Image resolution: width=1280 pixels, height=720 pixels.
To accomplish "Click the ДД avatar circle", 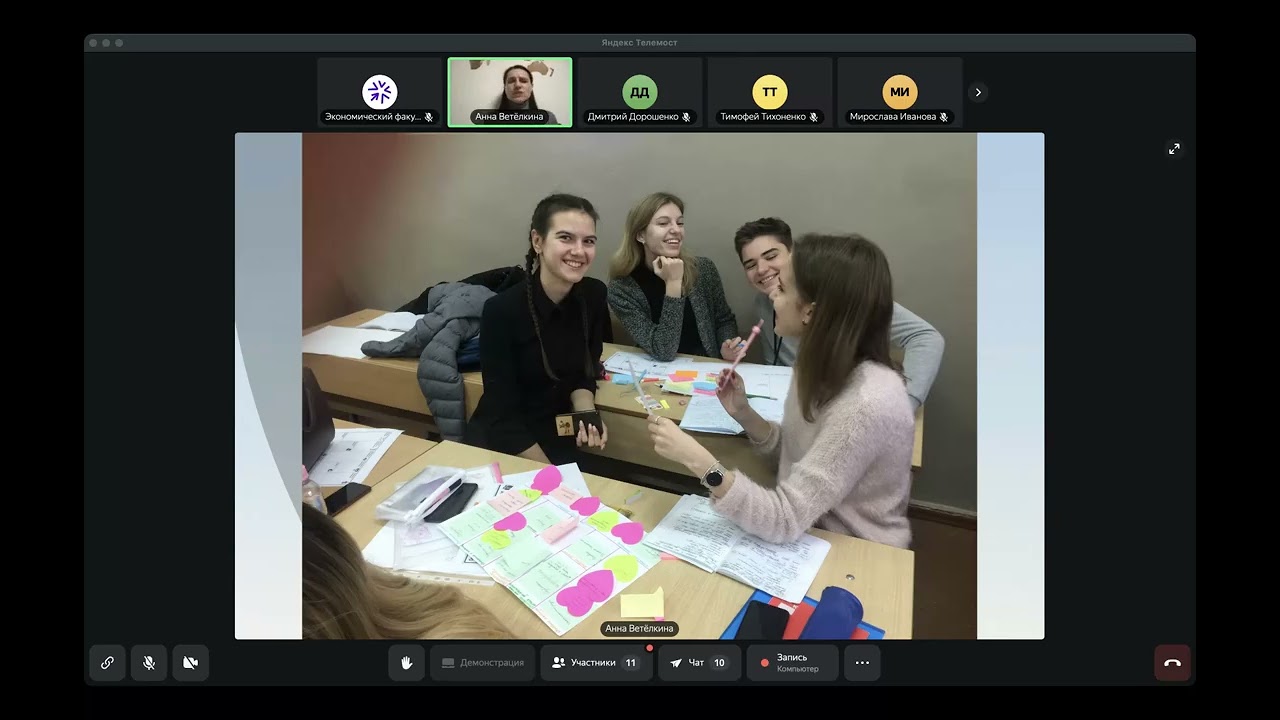I will [x=640, y=92].
